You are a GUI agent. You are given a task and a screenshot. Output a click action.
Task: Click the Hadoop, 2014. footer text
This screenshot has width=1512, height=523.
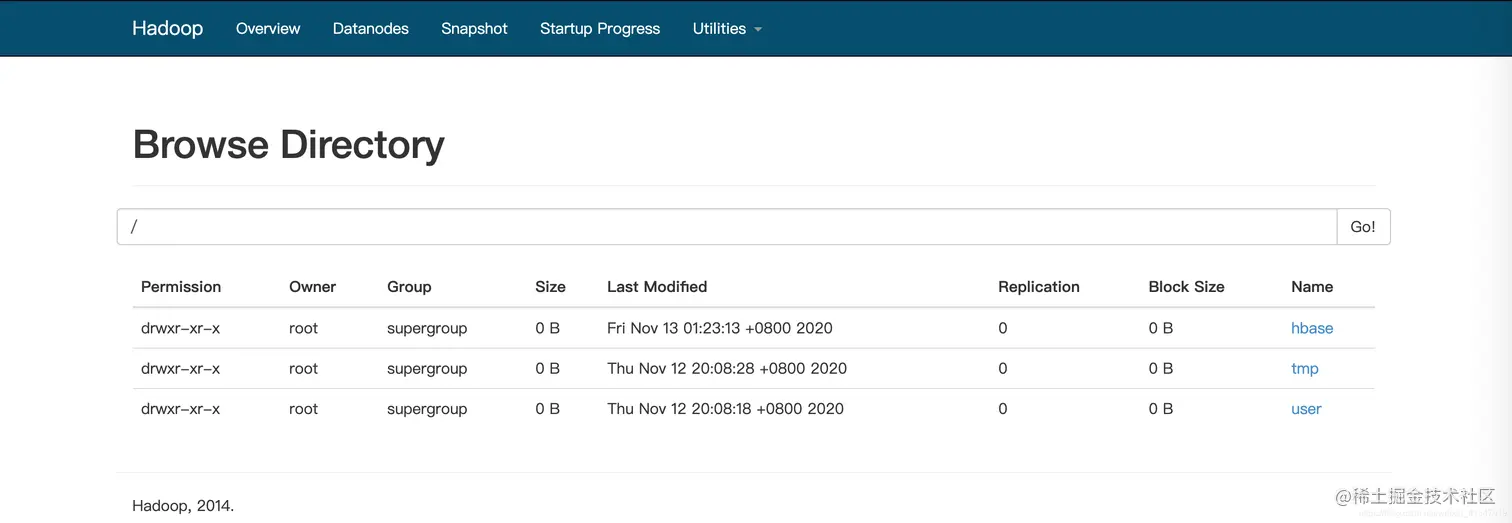click(x=183, y=506)
